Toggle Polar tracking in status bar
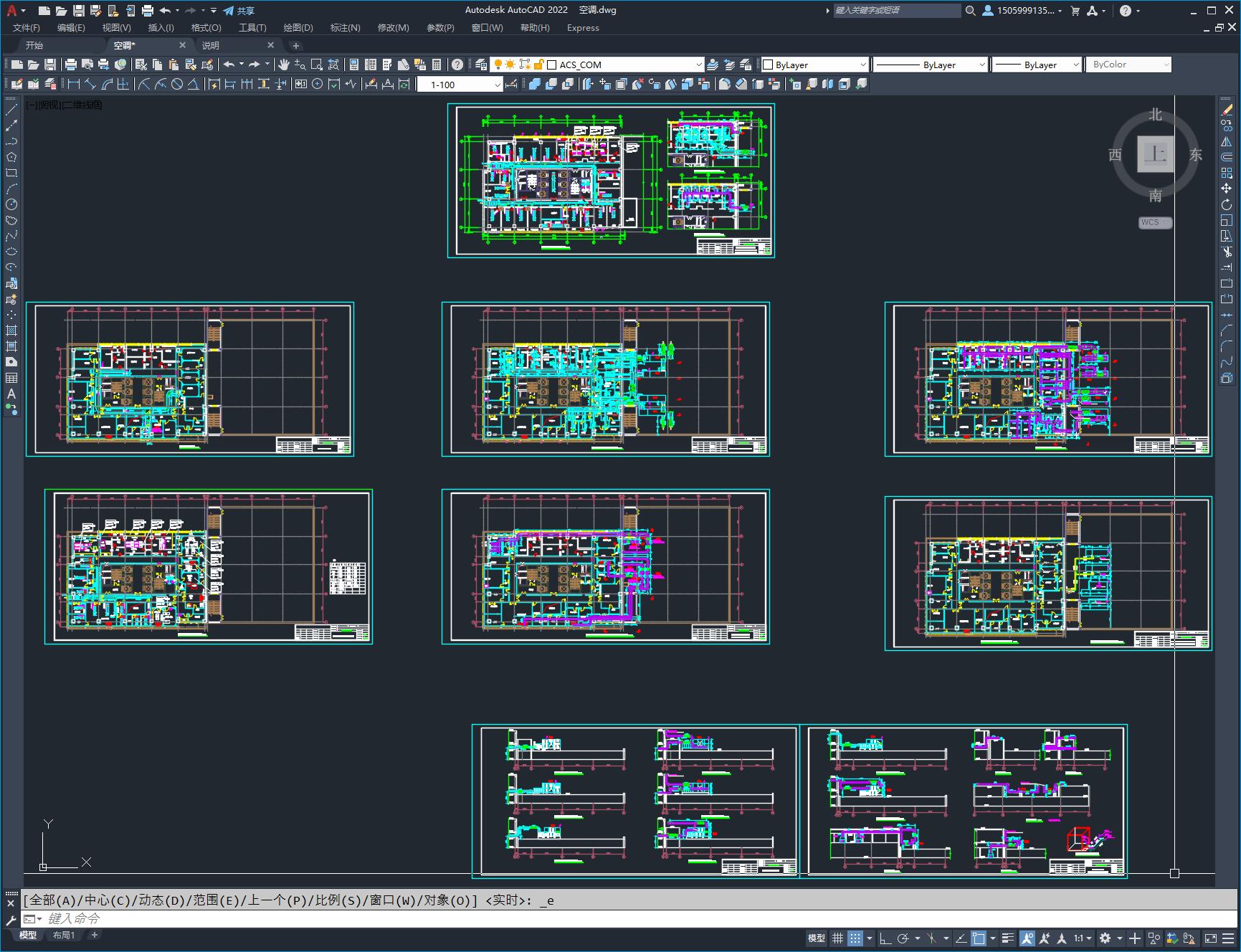Screen dimensions: 1241x952 tap(903, 938)
